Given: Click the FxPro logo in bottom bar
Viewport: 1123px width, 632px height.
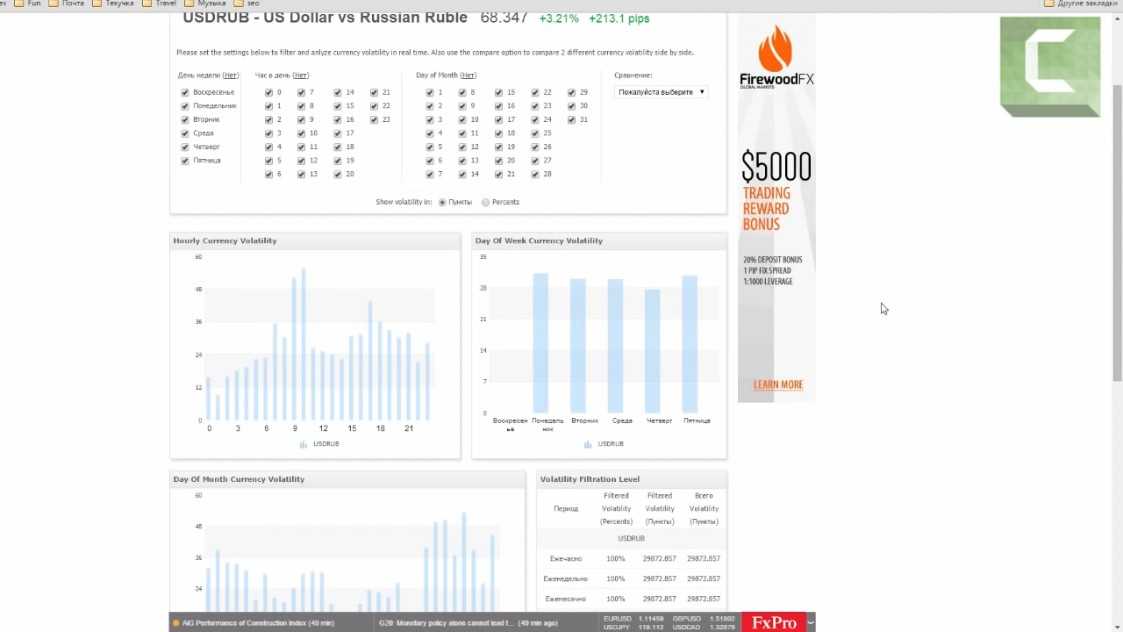Looking at the screenshot, I should [x=775, y=623].
